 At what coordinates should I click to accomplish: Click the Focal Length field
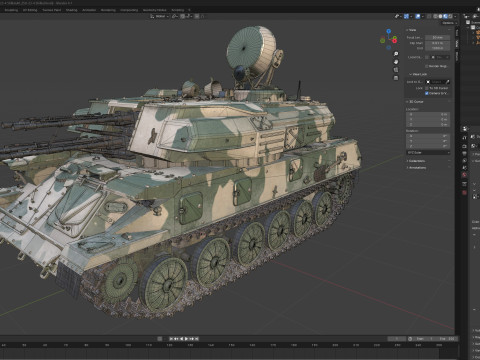click(x=437, y=38)
